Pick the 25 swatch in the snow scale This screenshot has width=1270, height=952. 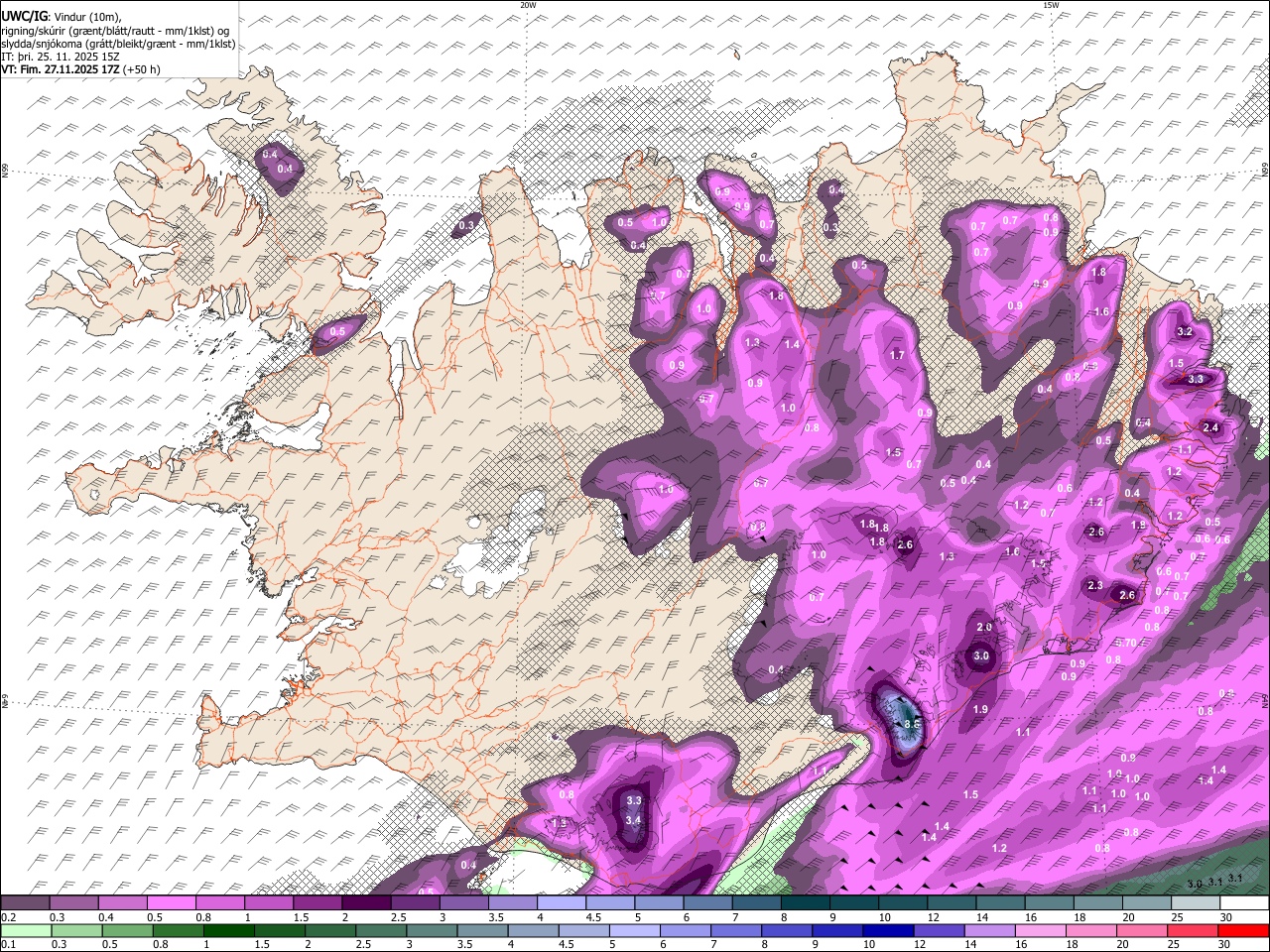(1196, 903)
